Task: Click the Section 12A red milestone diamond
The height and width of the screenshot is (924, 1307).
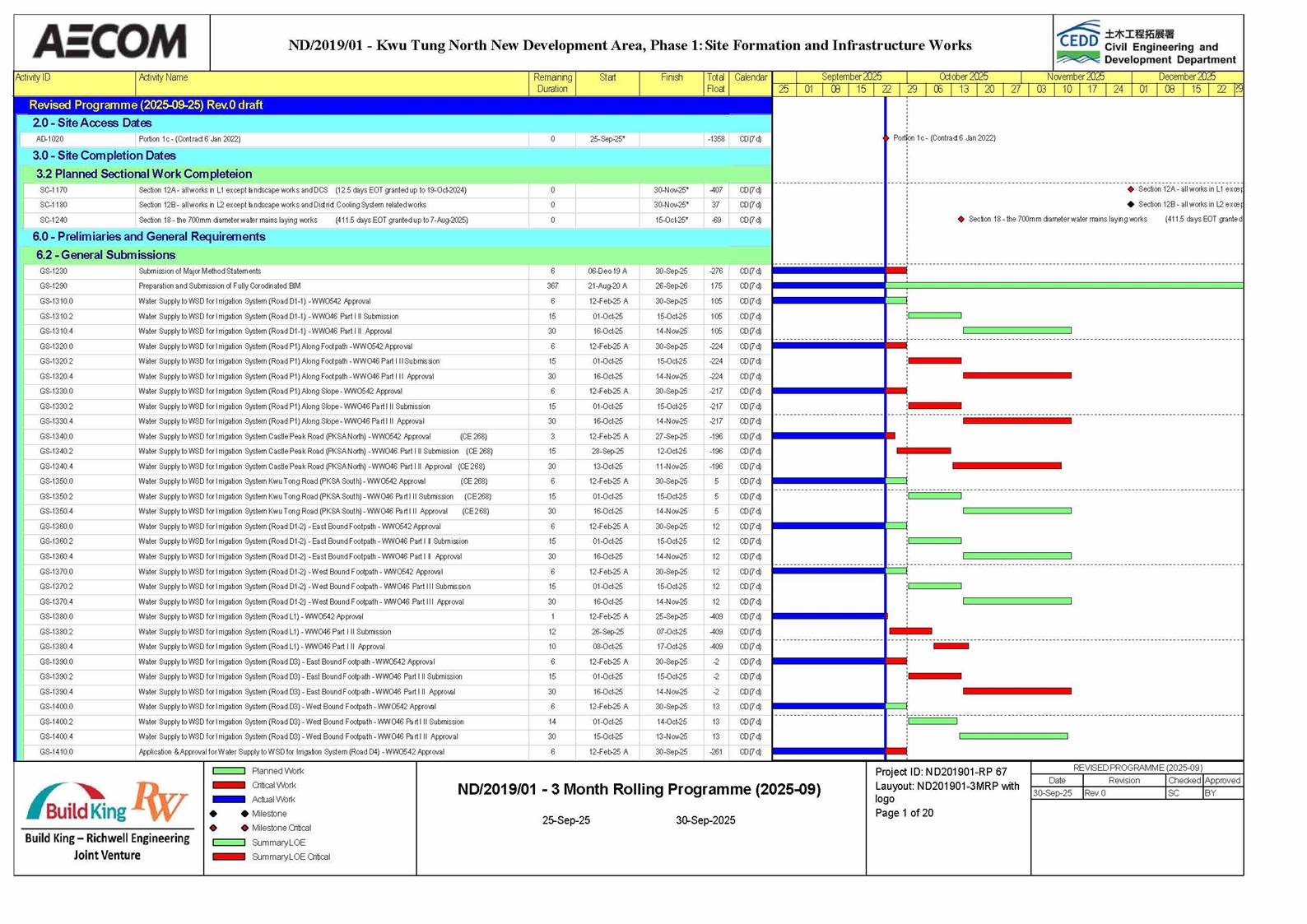Action: click(x=1131, y=189)
